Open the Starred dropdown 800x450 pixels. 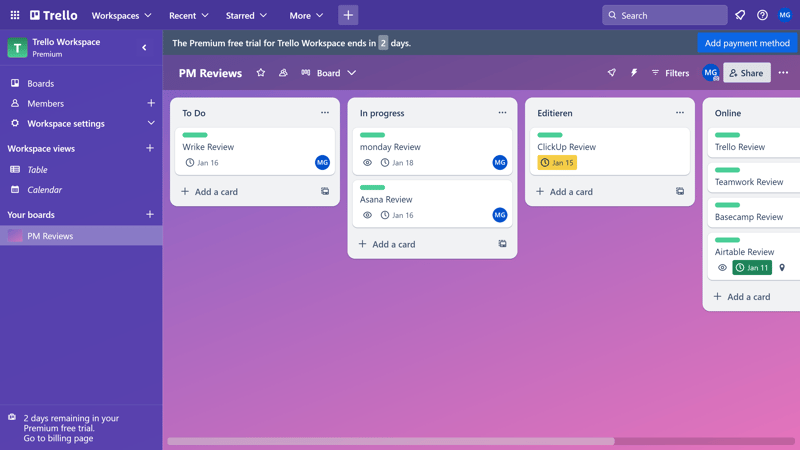click(246, 15)
